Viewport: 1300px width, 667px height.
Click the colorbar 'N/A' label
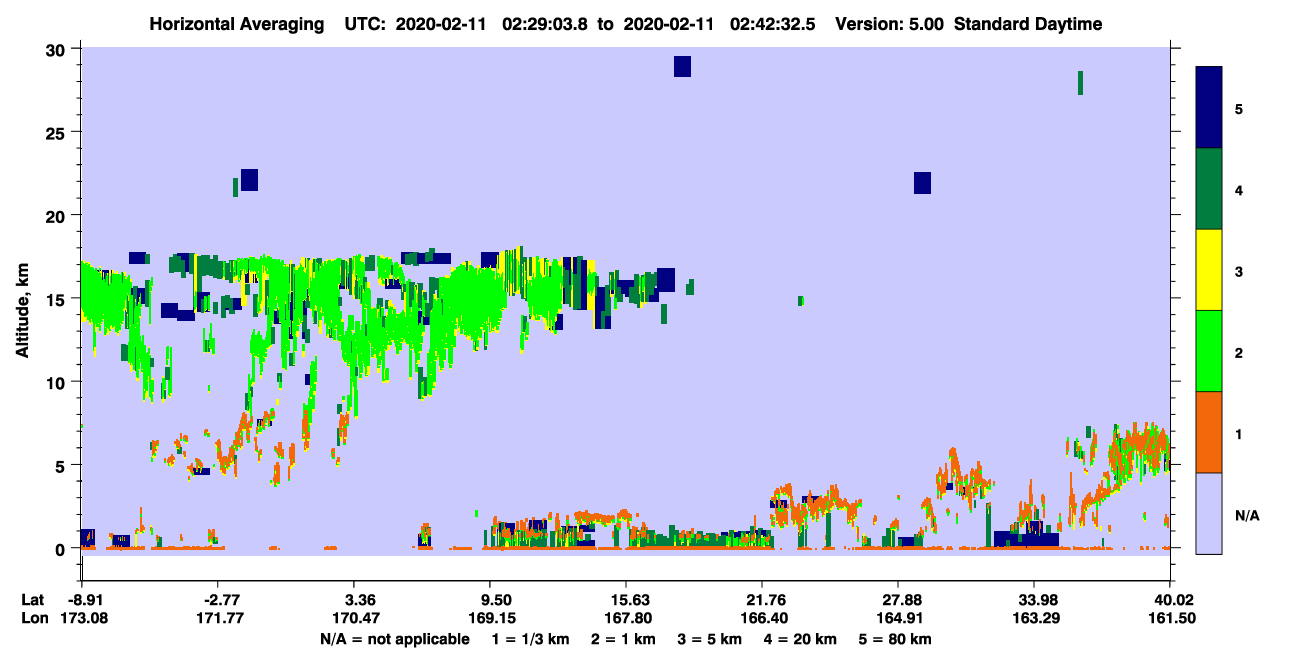(x=1247, y=515)
